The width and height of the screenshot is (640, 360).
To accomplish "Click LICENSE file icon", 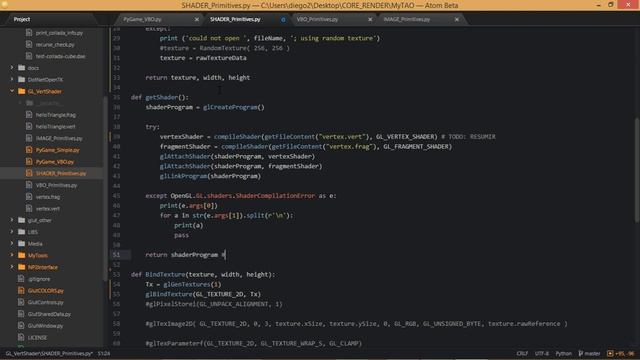I will pos(21,338).
